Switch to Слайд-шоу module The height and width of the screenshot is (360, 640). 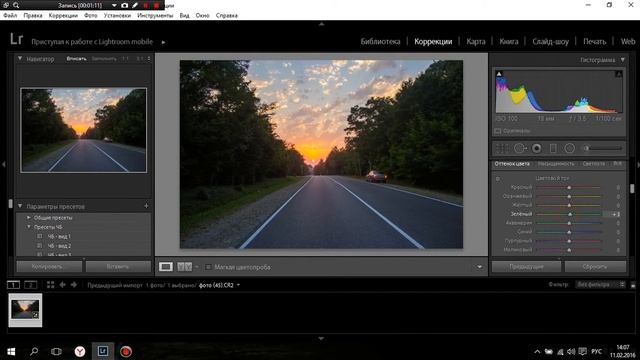pyautogui.click(x=551, y=41)
